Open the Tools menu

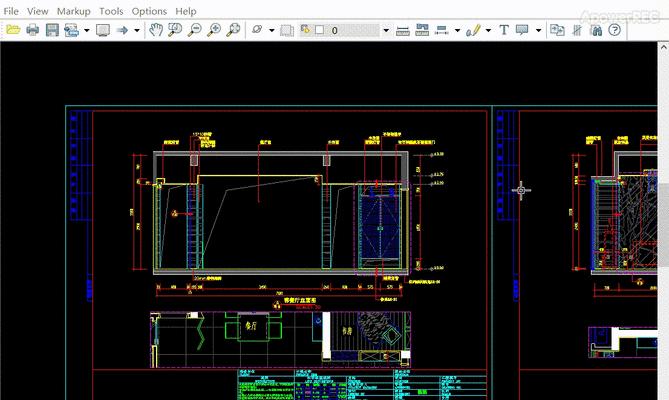click(x=111, y=11)
